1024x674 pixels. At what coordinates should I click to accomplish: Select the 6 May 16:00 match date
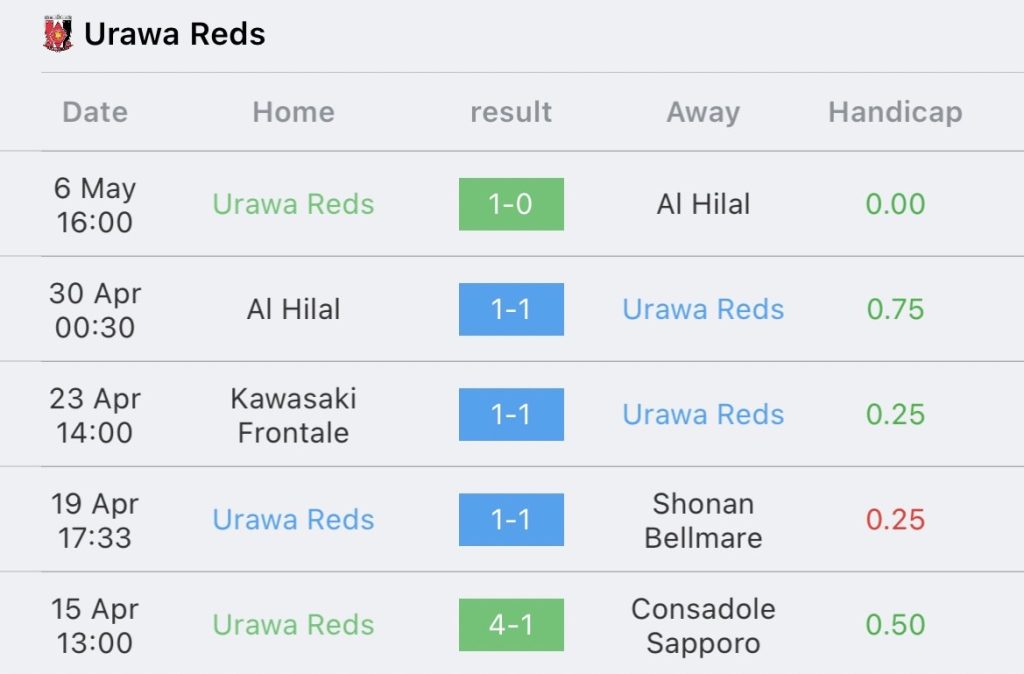[95, 205]
